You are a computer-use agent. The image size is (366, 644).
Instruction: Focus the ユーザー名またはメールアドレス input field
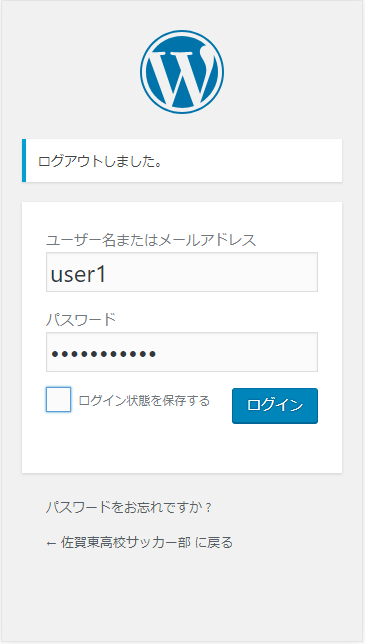[182, 272]
